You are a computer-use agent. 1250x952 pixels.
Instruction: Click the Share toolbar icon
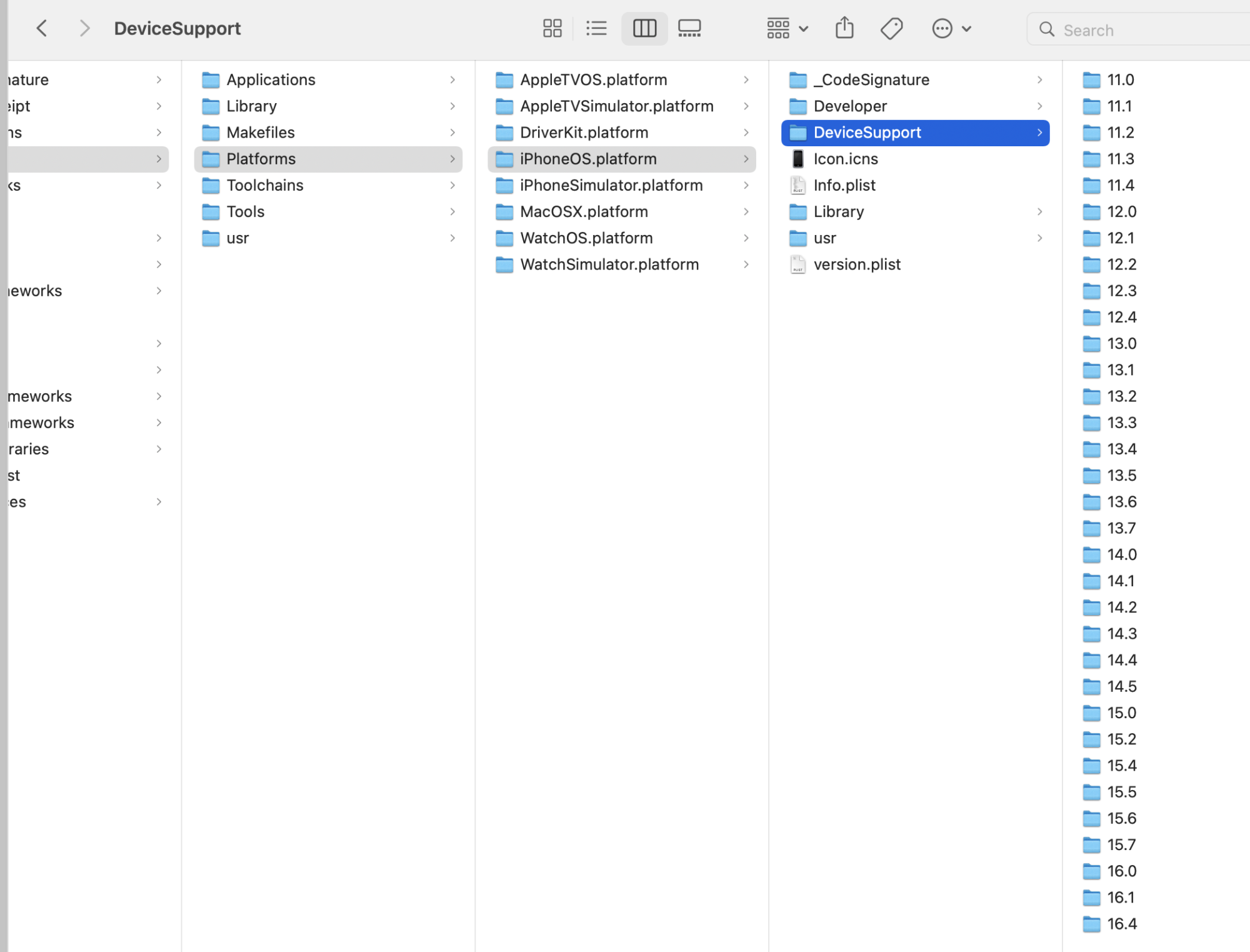click(844, 28)
